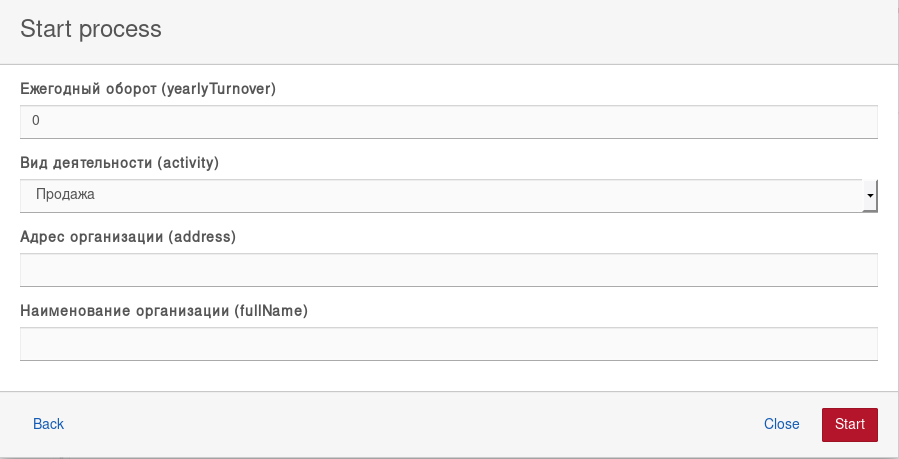Click right end of yearlyTurnover field

tap(860, 122)
